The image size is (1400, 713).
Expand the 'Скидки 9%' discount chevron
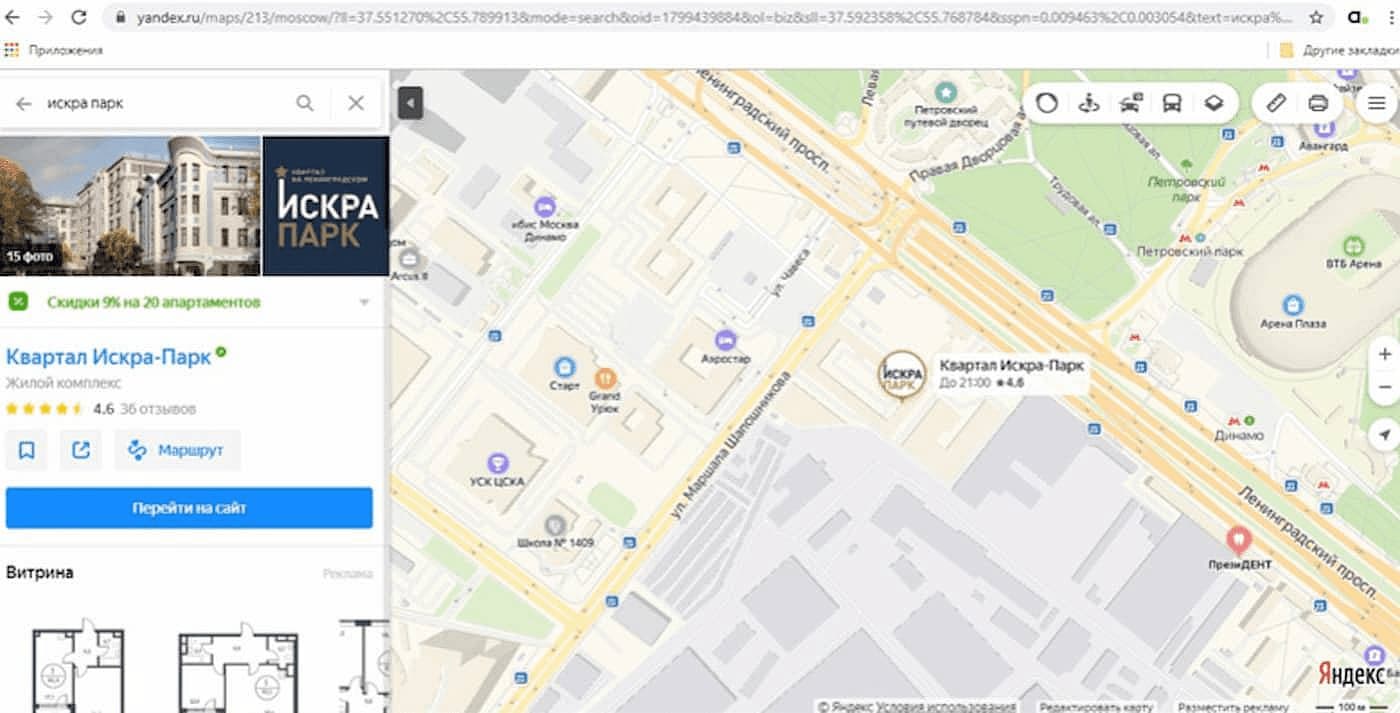tap(364, 302)
